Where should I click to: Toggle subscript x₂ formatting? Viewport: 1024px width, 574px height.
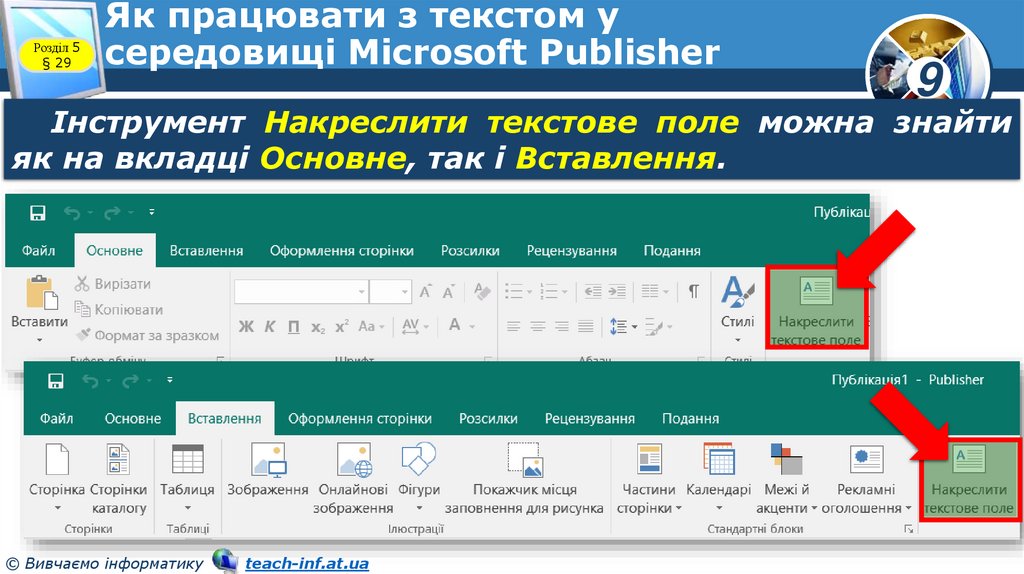(x=317, y=327)
